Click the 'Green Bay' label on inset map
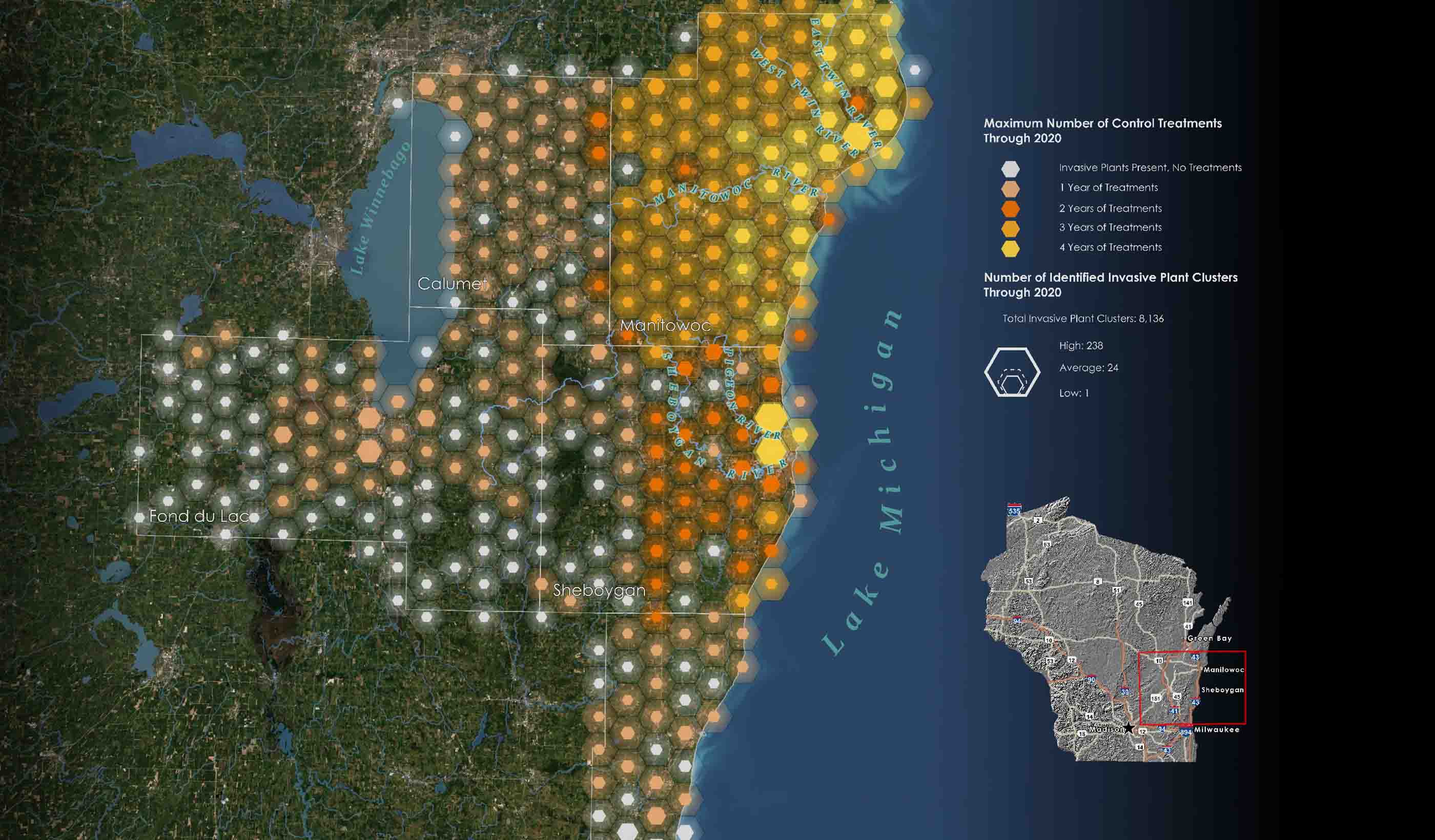The height and width of the screenshot is (840, 1435). click(1209, 639)
